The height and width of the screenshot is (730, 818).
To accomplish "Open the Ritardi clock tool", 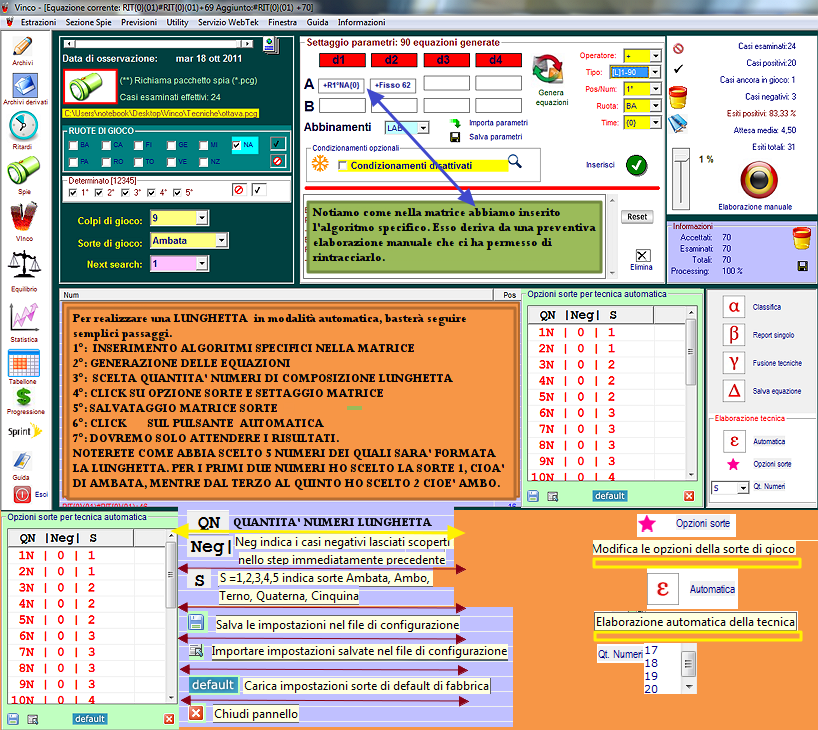I will [23, 126].
